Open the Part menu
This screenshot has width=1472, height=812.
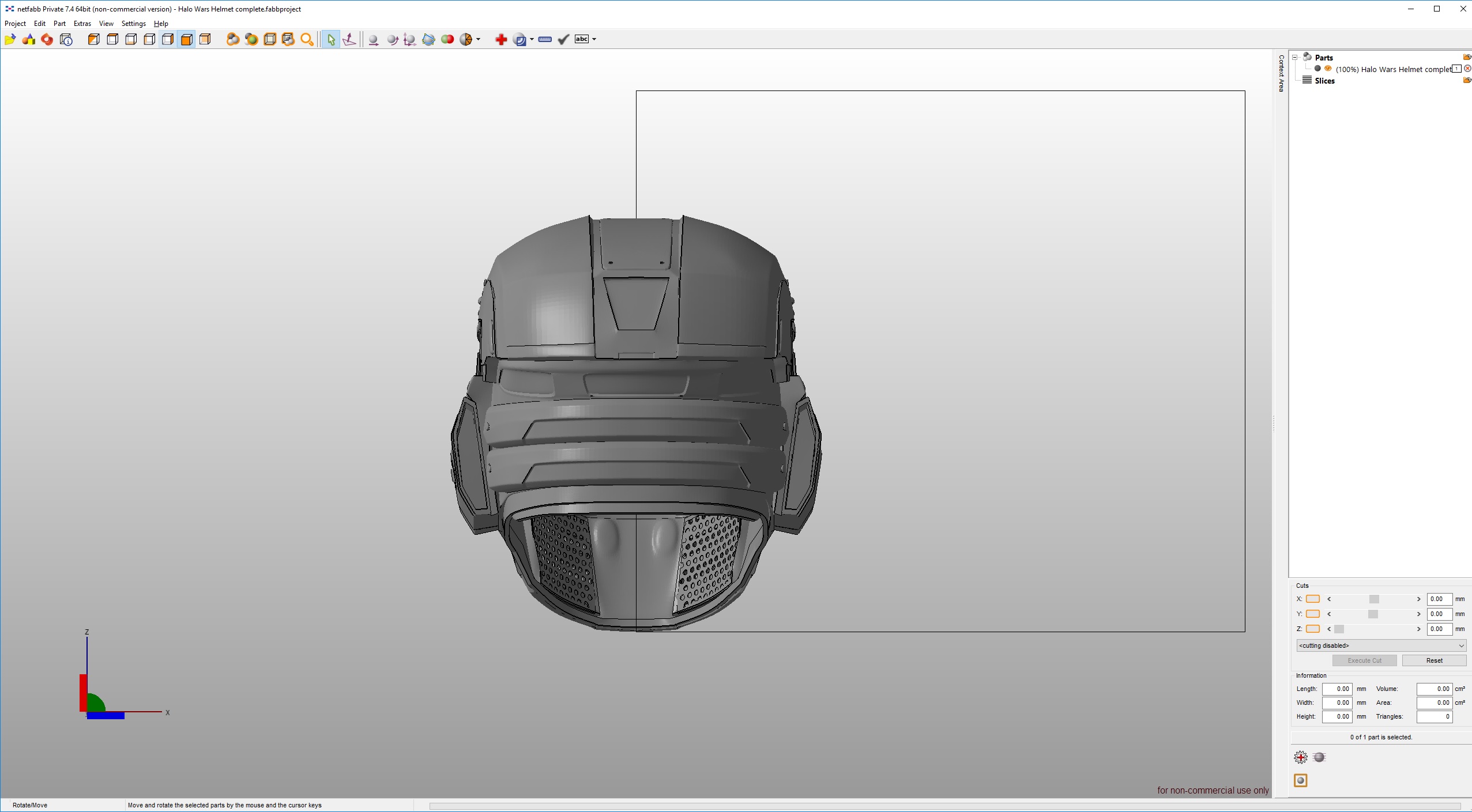[59, 24]
